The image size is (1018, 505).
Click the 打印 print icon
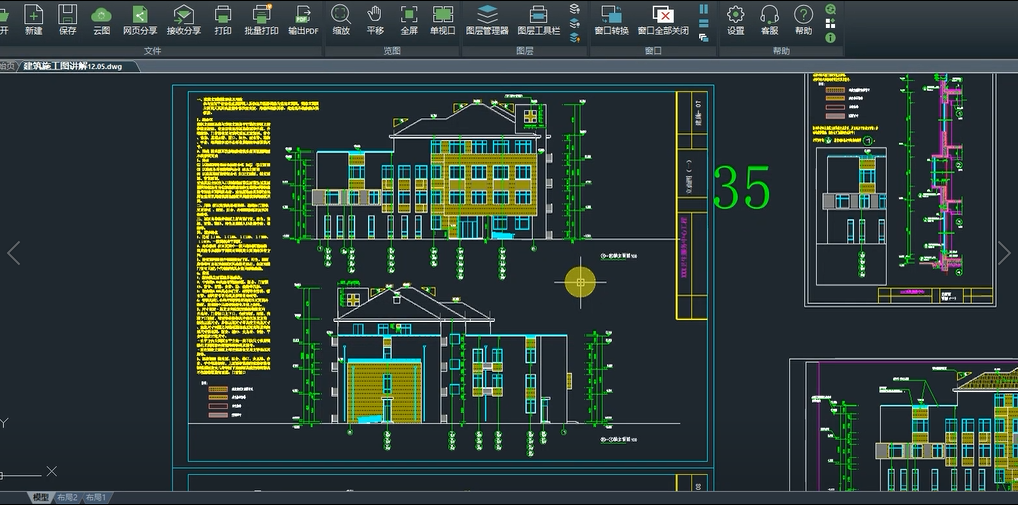223,18
